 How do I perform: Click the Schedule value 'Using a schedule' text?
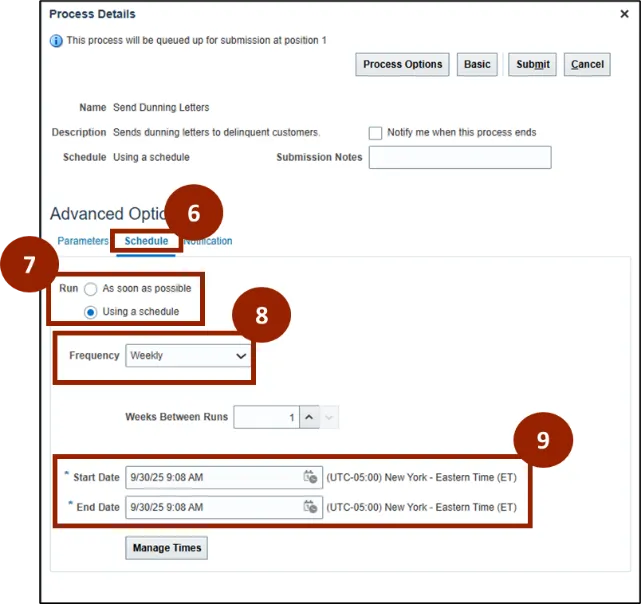151,157
